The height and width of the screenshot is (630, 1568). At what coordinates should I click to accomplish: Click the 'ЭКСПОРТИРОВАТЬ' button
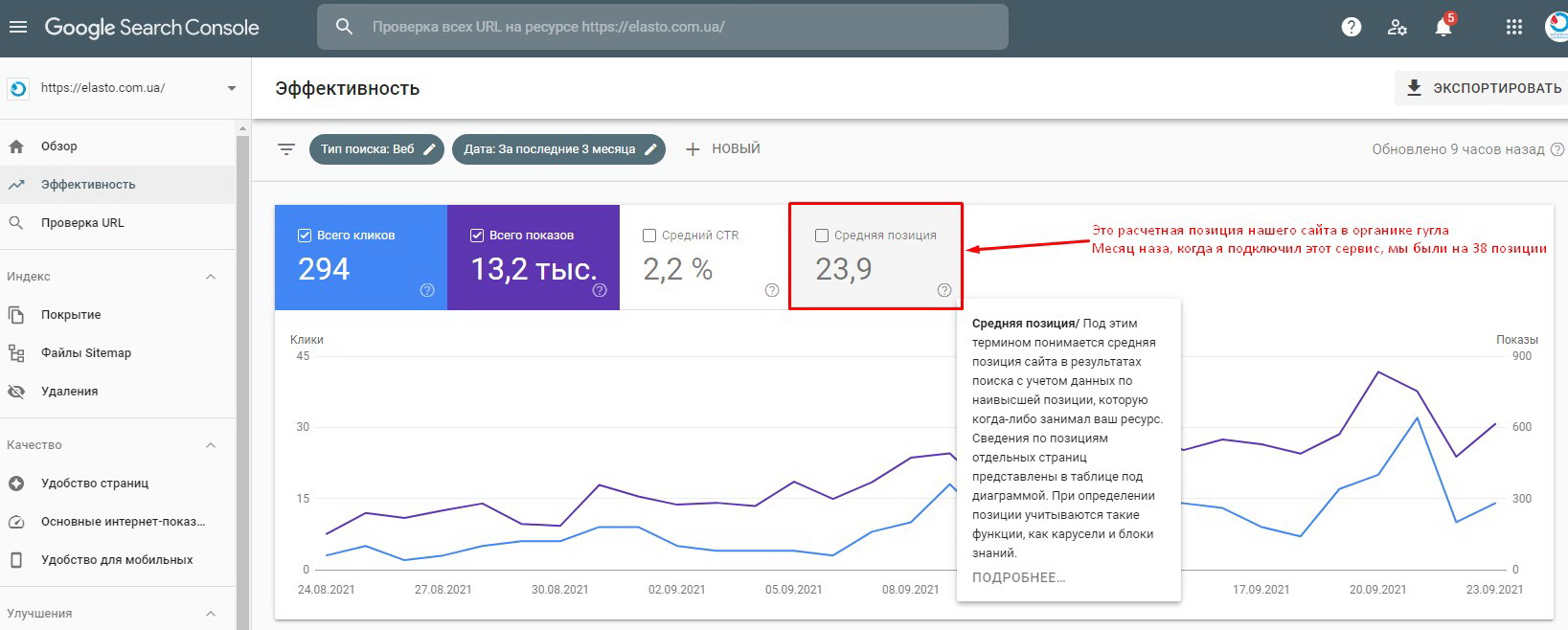(1482, 88)
